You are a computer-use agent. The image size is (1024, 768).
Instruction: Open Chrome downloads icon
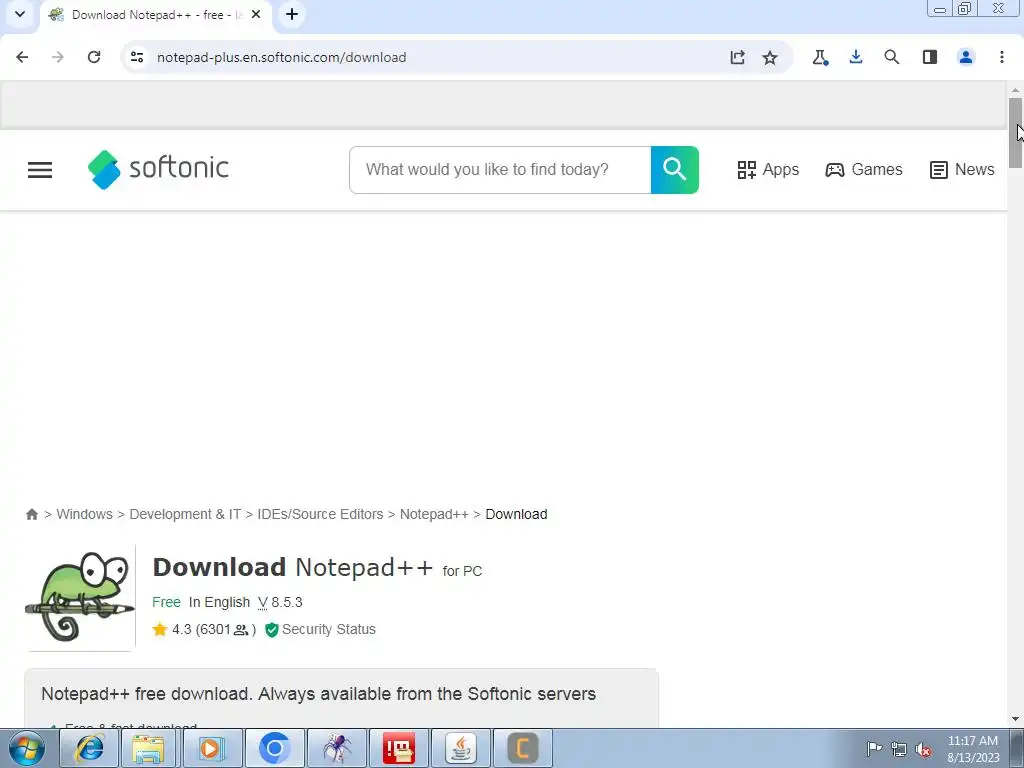click(x=856, y=57)
